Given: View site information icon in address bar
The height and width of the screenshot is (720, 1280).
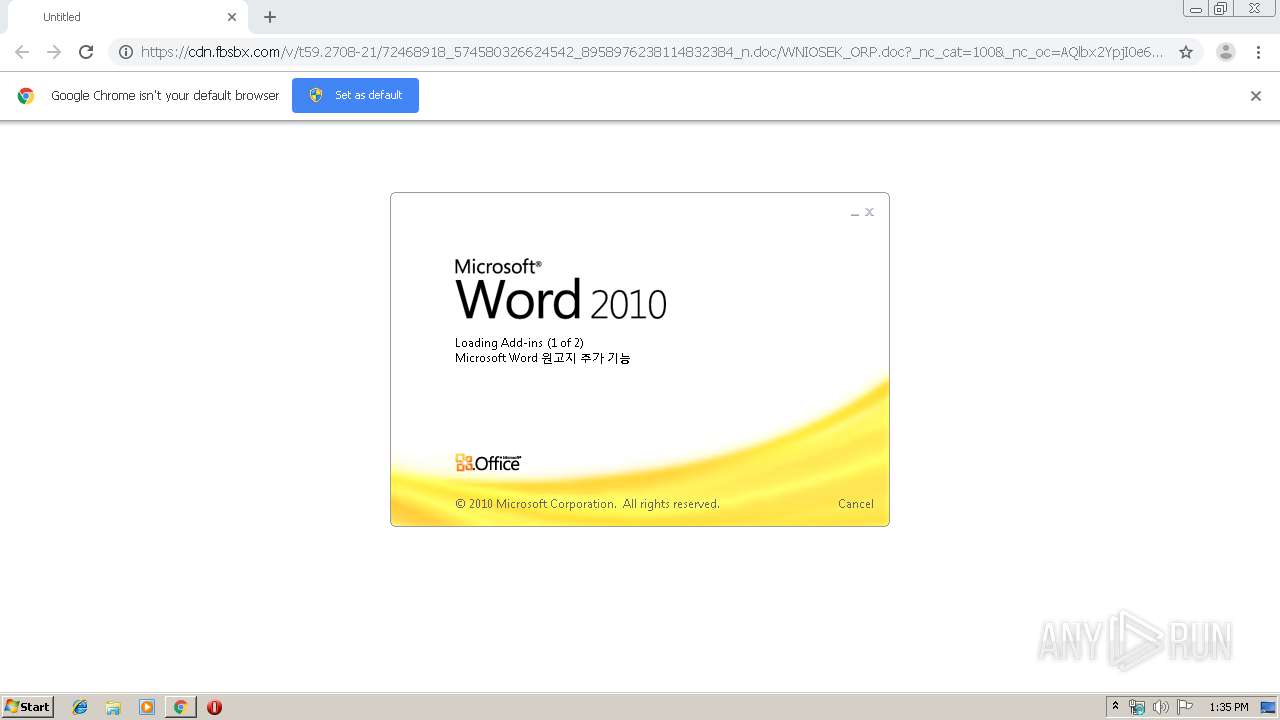Looking at the screenshot, I should (x=126, y=52).
